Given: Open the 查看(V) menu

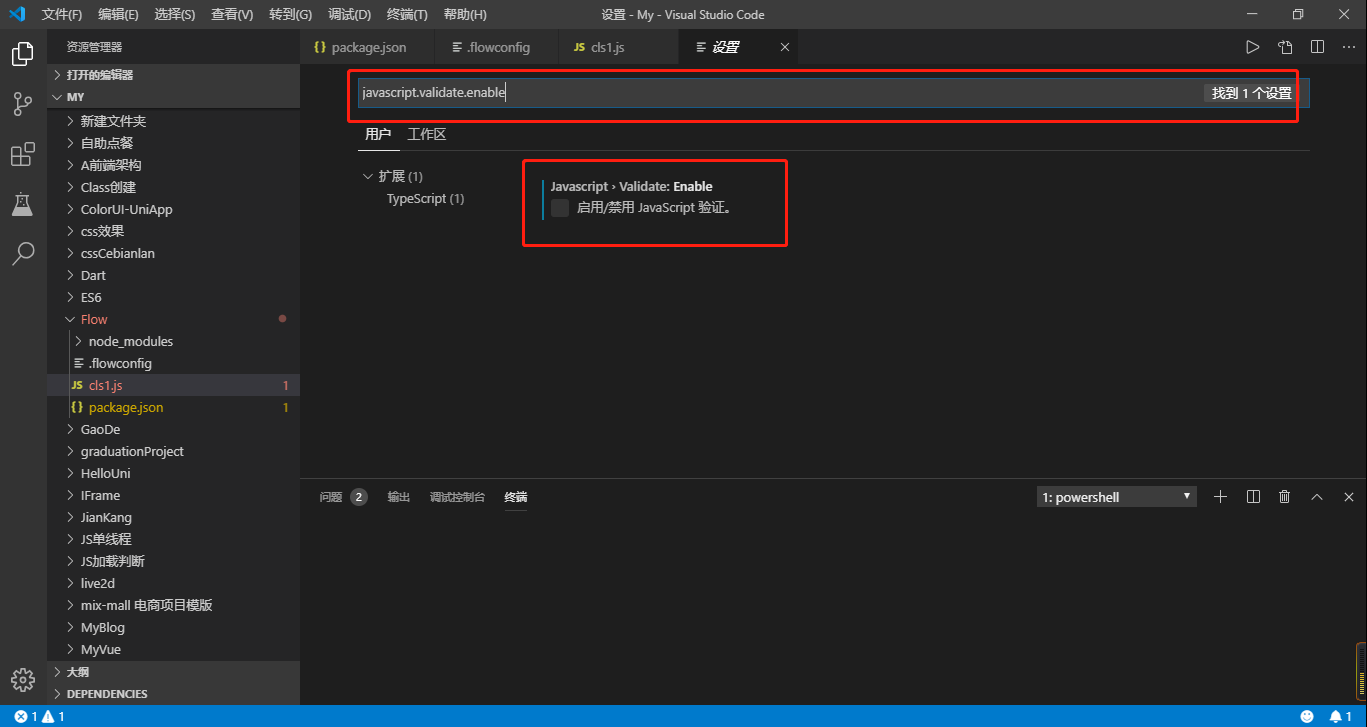Looking at the screenshot, I should 233,15.
